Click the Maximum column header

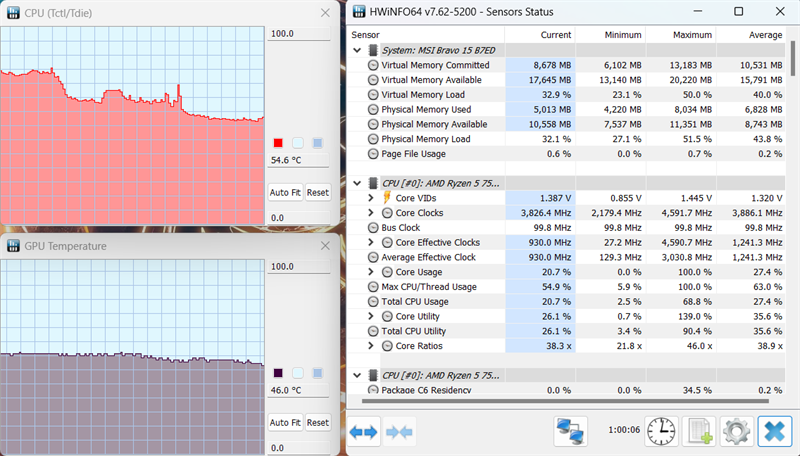point(681,35)
